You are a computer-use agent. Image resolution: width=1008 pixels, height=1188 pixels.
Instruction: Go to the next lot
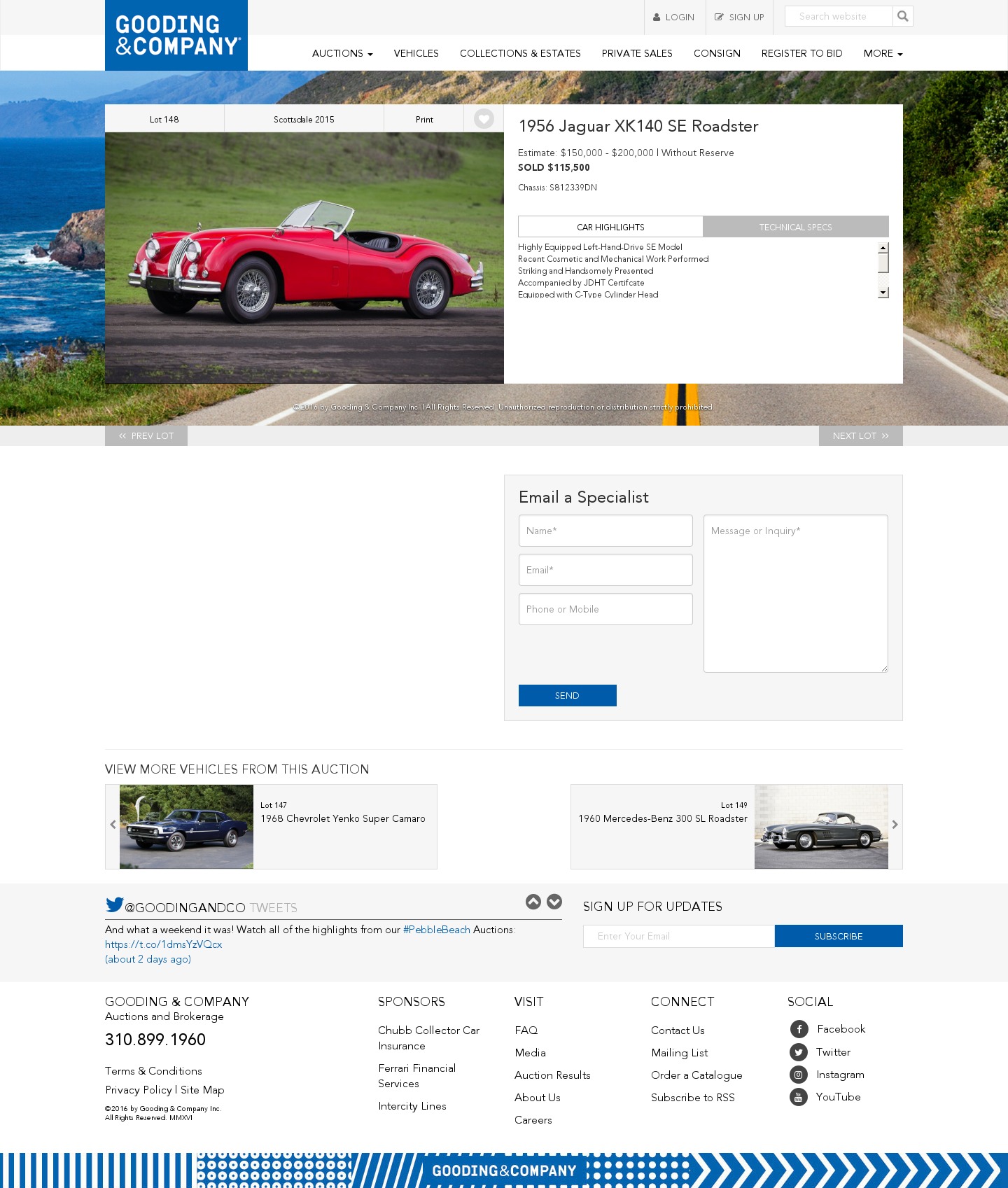click(861, 435)
